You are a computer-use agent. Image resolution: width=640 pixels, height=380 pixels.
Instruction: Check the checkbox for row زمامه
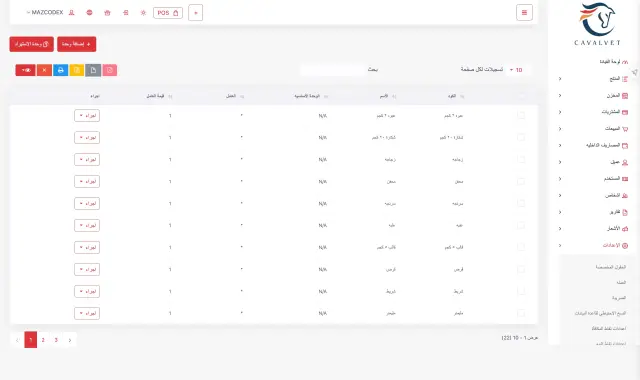coord(521,159)
